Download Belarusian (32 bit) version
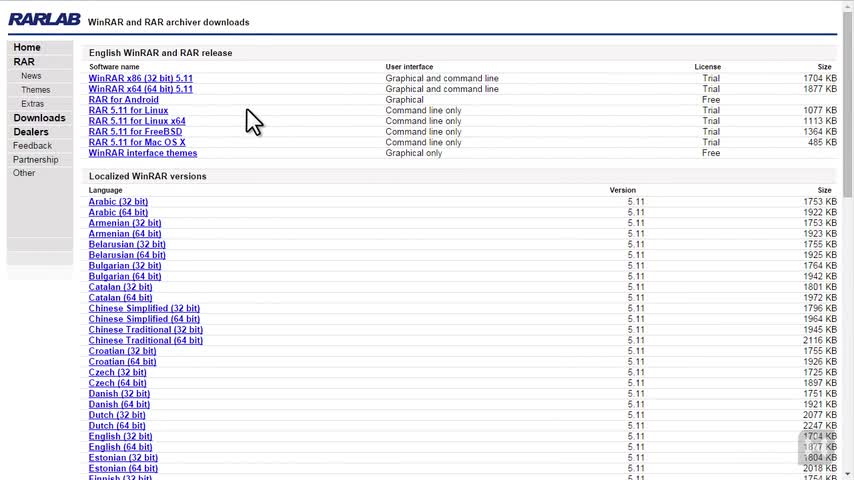 [127, 244]
